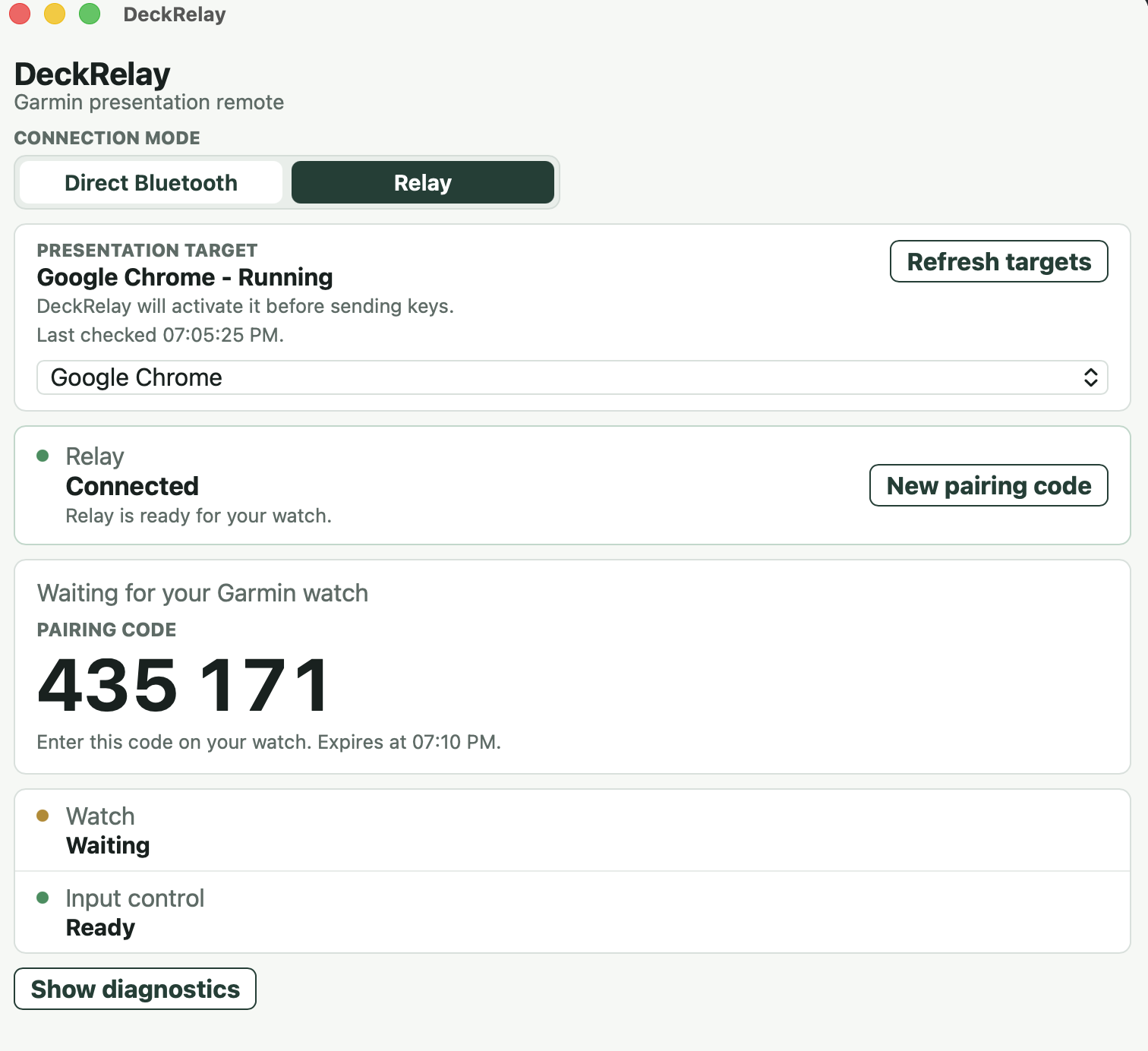The width and height of the screenshot is (1148, 1051).
Task: Click the green Input control status dot
Action: click(43, 898)
